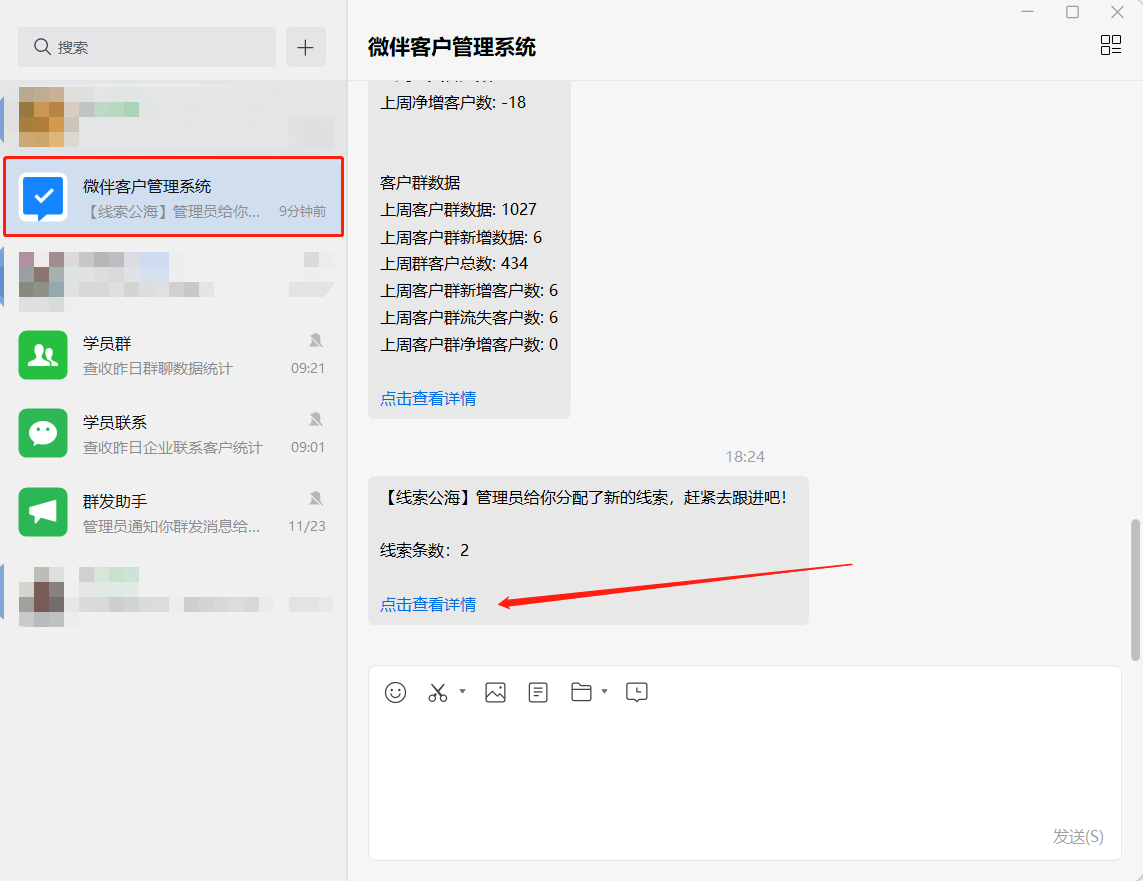Open the app grid icon beside chat title
1143x881 pixels.
1110,45
